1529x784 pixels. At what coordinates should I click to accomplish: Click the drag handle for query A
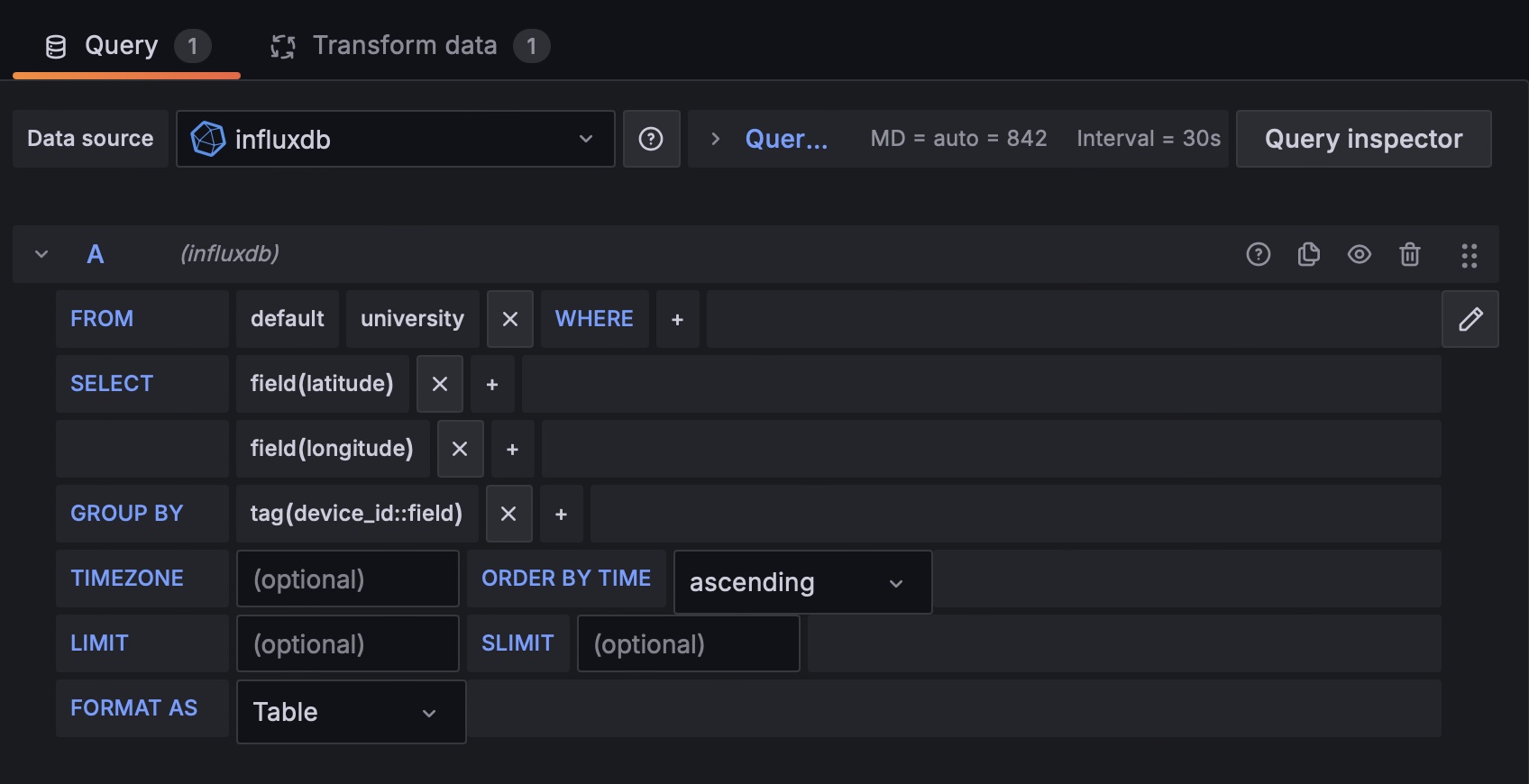point(1469,256)
